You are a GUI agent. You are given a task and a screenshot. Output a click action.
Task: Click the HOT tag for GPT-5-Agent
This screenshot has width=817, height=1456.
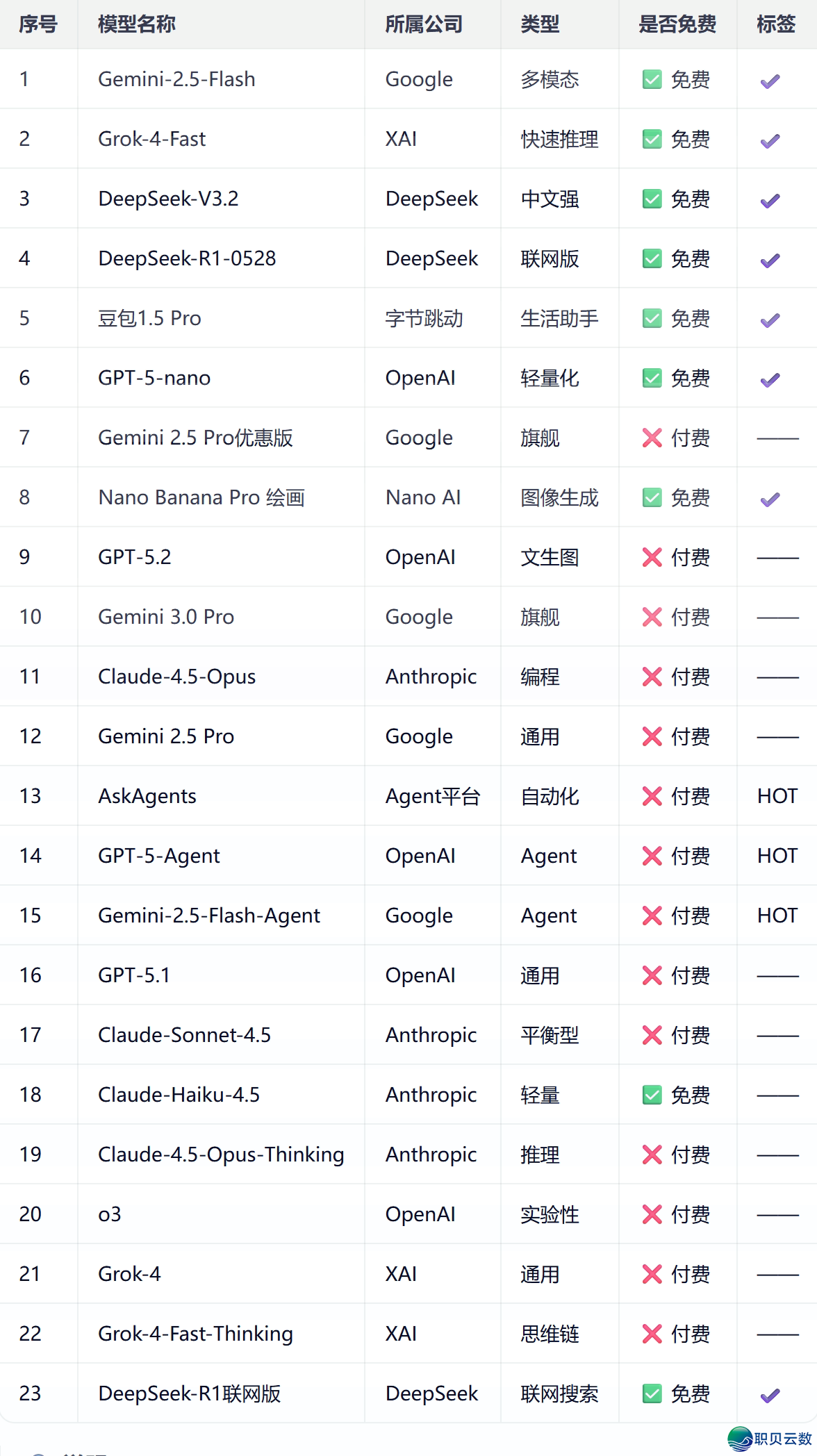(x=777, y=856)
